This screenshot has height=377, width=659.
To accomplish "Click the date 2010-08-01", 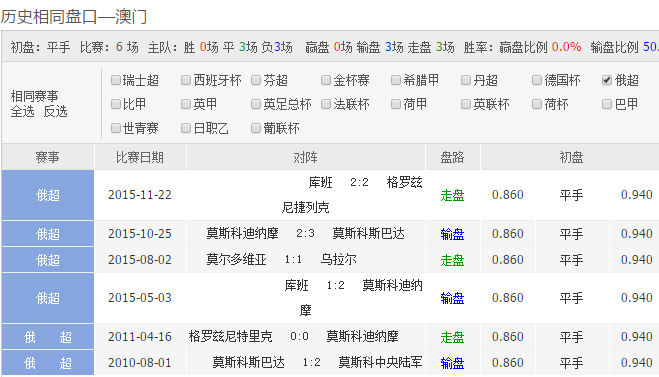I will point(140,363).
